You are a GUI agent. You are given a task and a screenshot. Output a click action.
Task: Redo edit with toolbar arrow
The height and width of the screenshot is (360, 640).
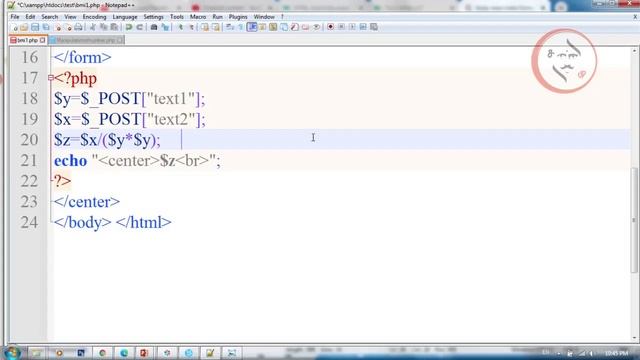(140, 27)
